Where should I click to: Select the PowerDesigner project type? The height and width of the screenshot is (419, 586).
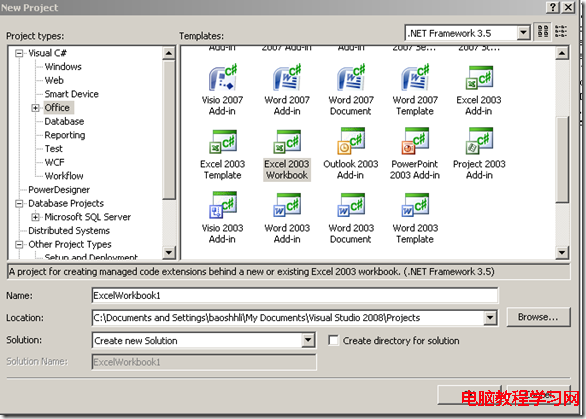tap(59, 190)
